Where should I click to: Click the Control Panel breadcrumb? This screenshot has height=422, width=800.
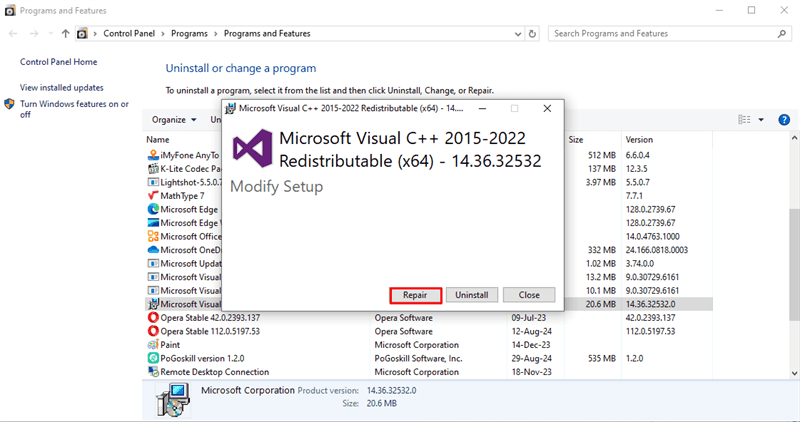(129, 34)
